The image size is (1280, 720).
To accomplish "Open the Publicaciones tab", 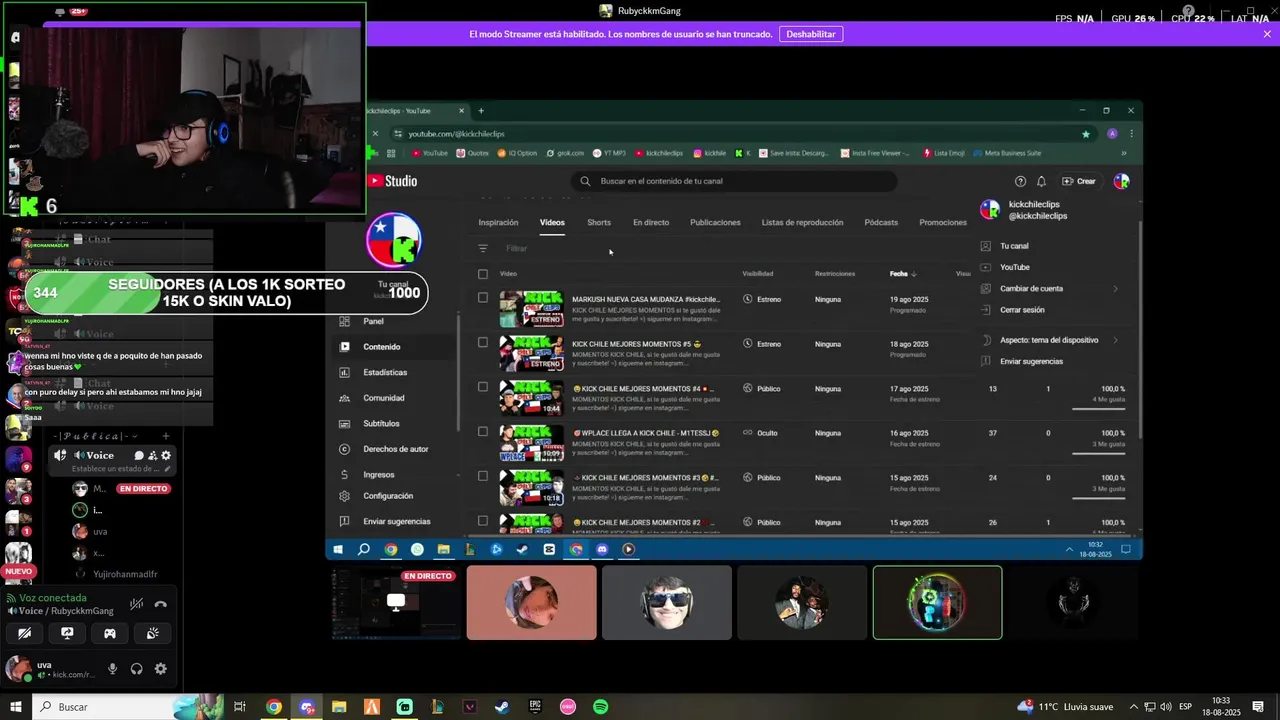I will (x=715, y=222).
